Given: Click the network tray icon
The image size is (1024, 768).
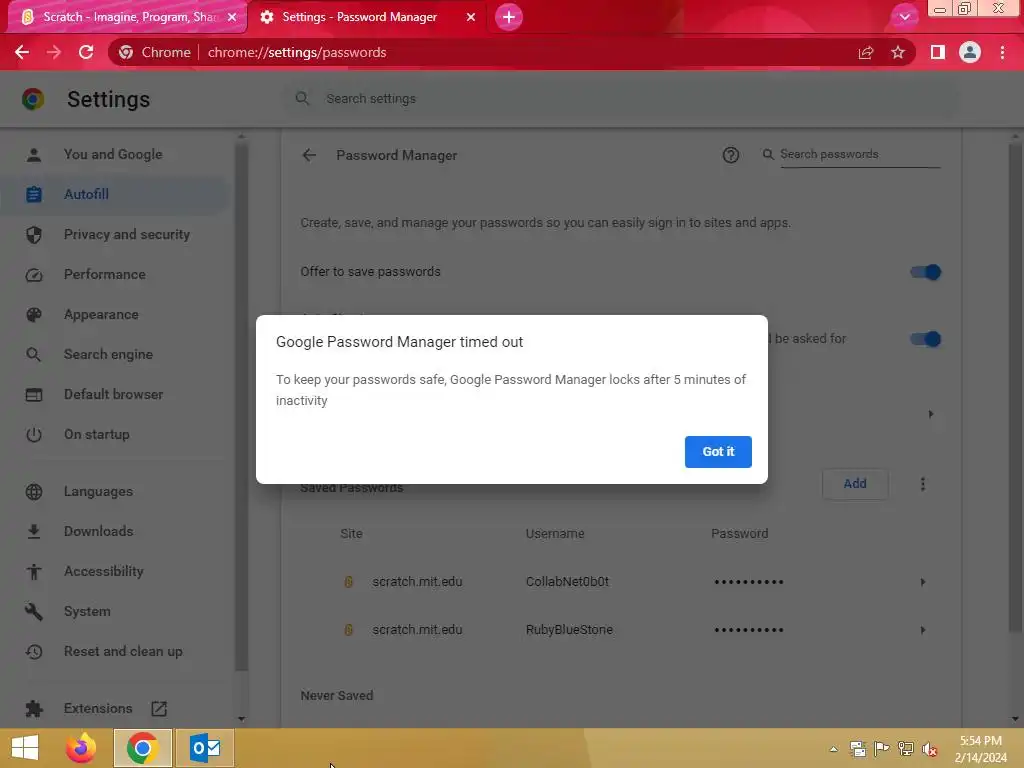Looking at the screenshot, I should point(905,749).
